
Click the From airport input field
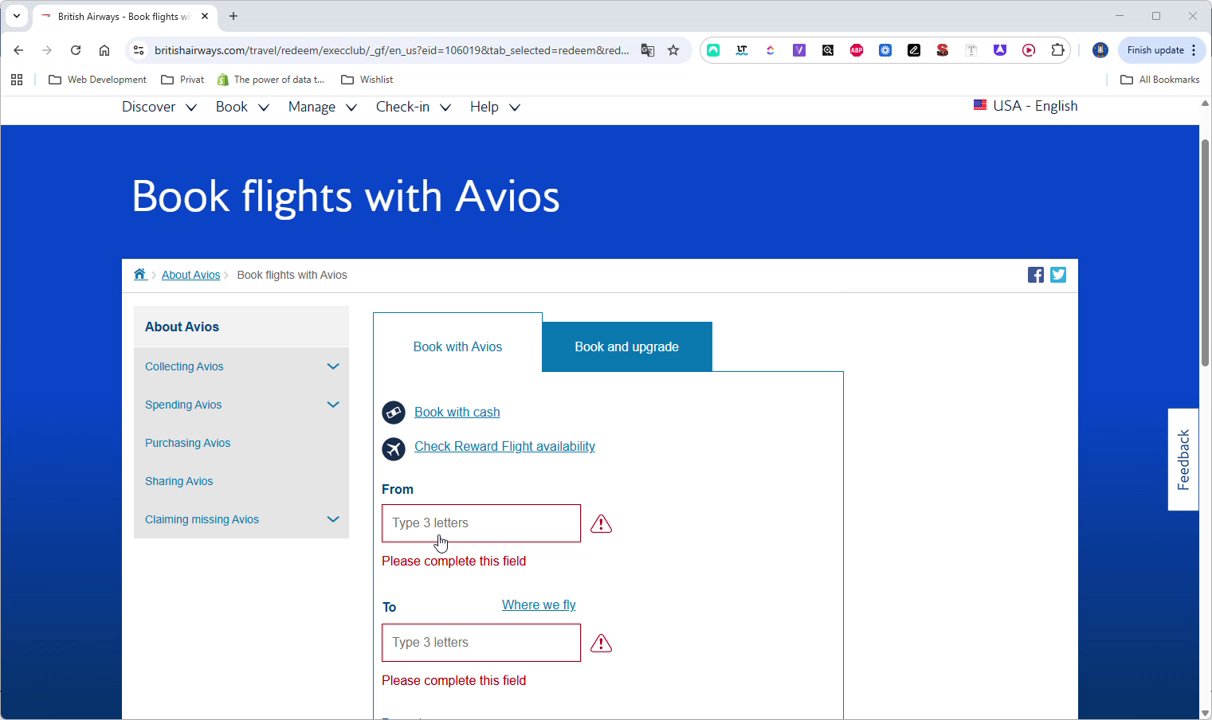[x=481, y=523]
